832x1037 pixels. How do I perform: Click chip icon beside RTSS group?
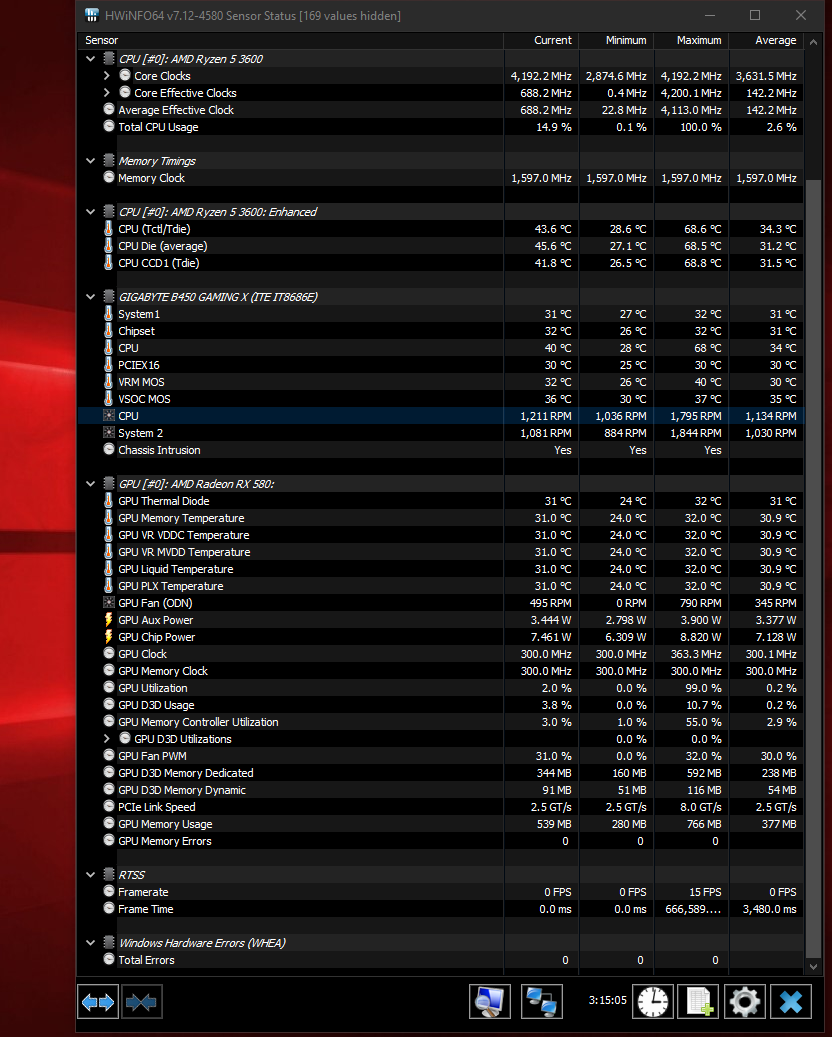coord(109,874)
